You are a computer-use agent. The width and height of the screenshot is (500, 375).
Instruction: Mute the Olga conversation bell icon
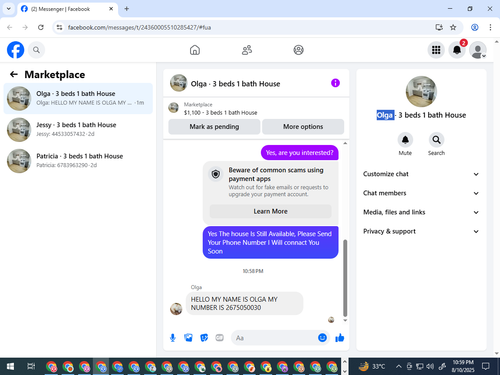[405, 140]
